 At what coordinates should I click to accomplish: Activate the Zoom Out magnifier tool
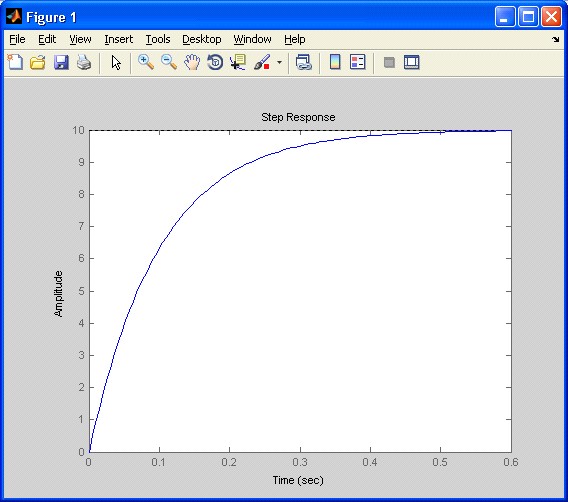pos(169,62)
